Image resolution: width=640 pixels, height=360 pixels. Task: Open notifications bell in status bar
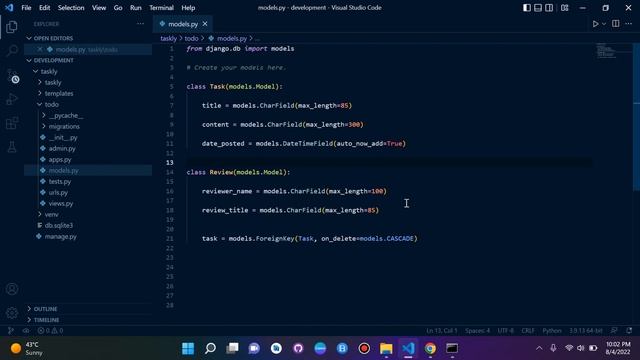click(629, 330)
